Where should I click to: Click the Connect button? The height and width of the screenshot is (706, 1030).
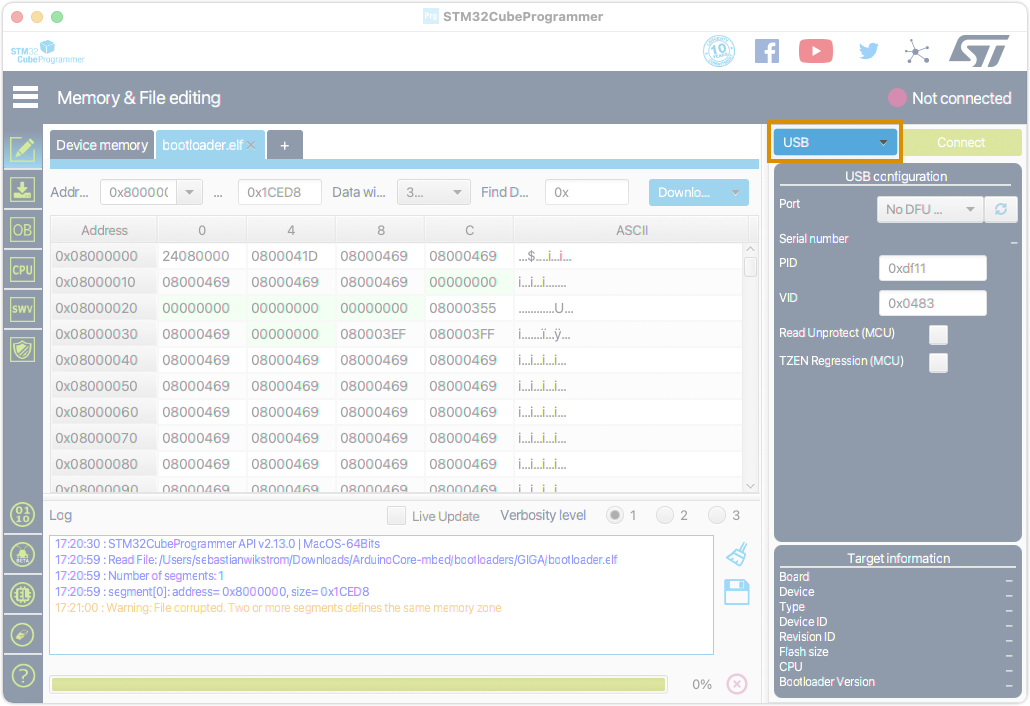click(960, 143)
